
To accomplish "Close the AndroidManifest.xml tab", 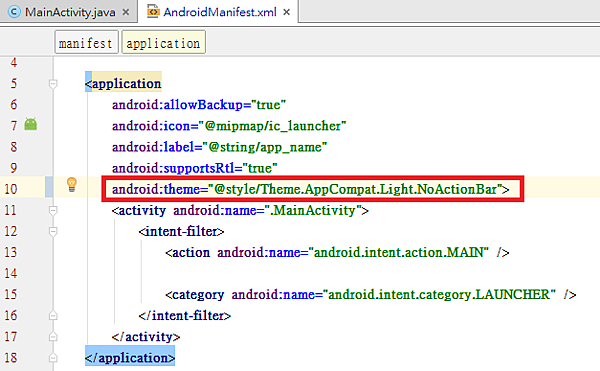I will click(x=286, y=12).
